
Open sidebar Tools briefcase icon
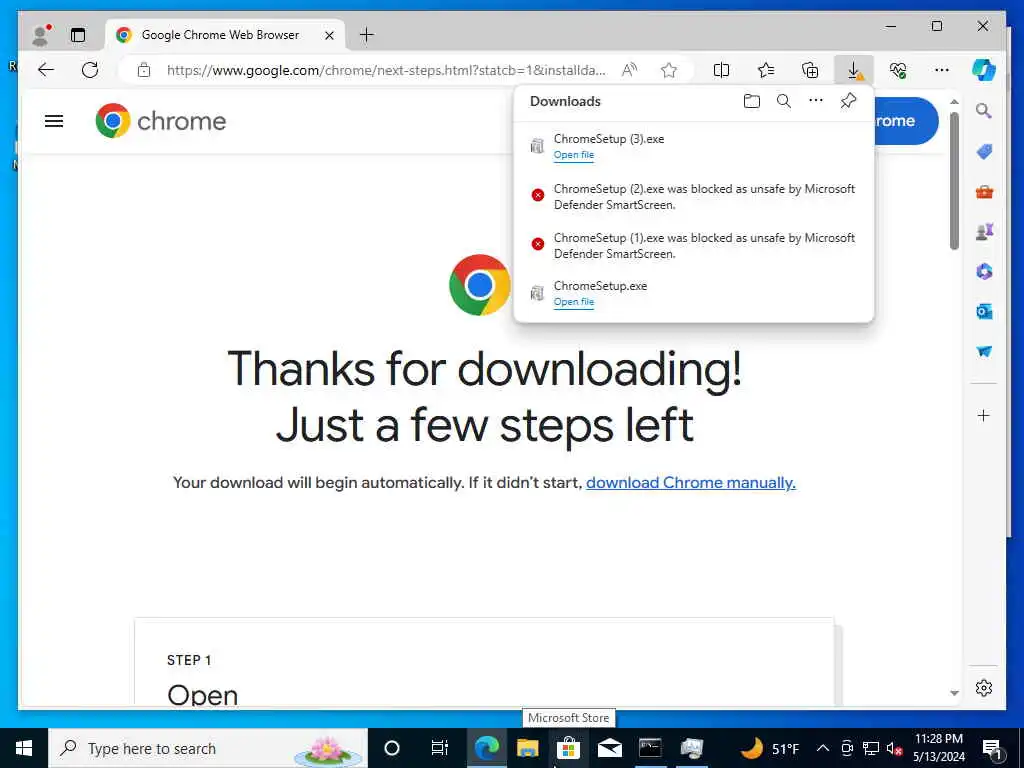point(984,192)
